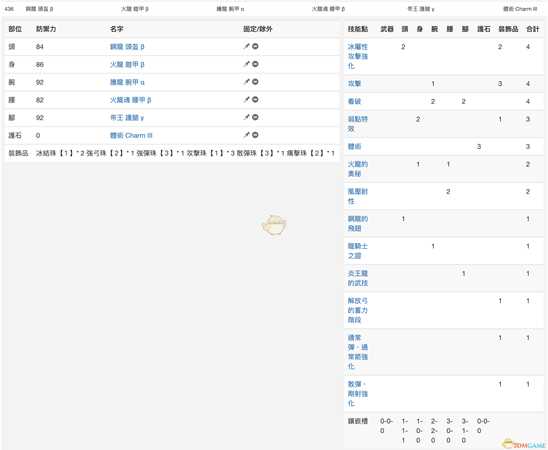Exclude the head armor piece (頭 row)
548x450 pixels.
click(x=255, y=46)
